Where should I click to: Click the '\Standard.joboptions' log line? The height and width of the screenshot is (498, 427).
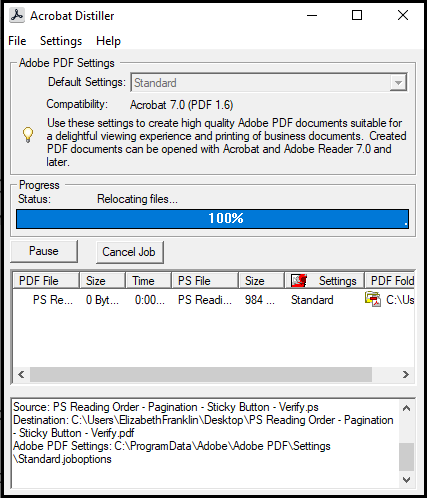tap(62, 459)
